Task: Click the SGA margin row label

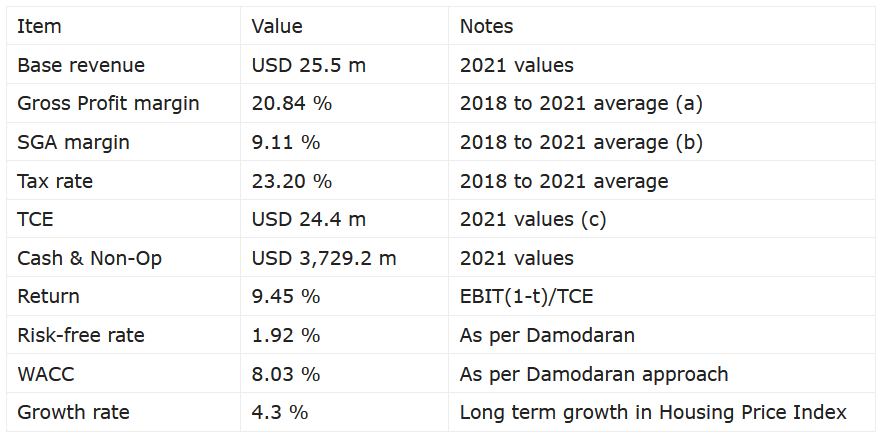Action: tap(73, 143)
